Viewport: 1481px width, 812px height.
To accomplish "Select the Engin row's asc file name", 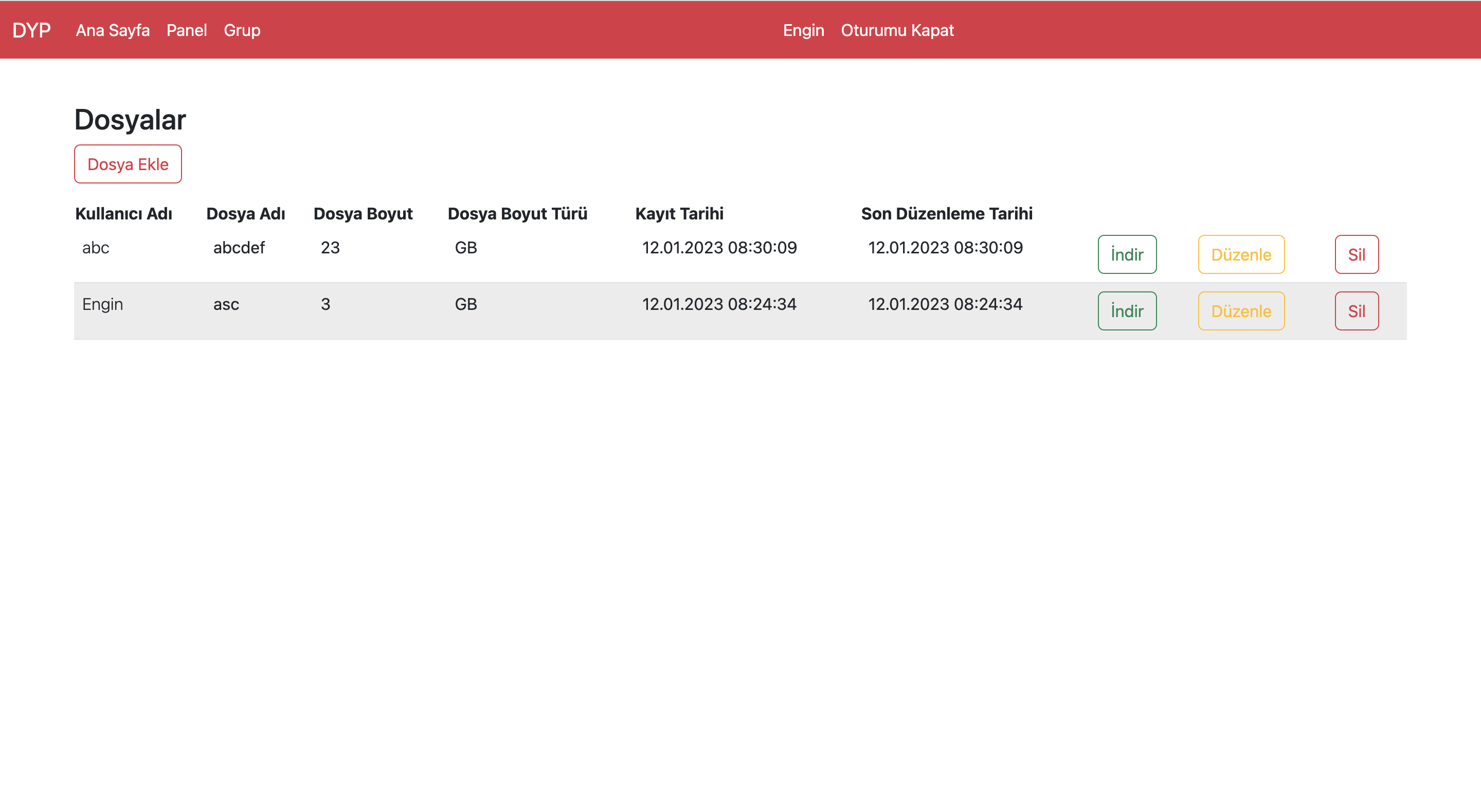I will click(226, 304).
